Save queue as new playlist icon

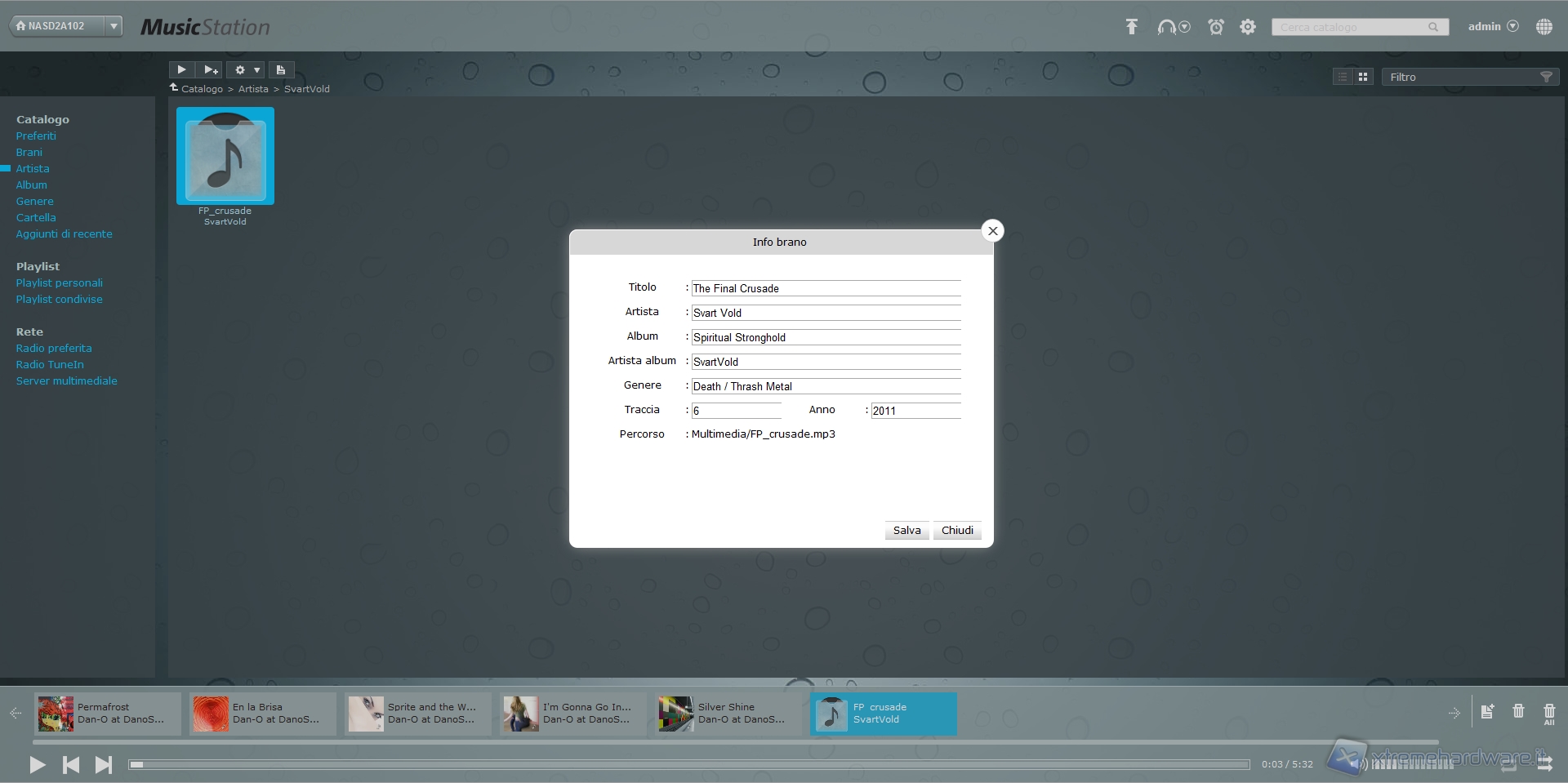tap(1487, 712)
